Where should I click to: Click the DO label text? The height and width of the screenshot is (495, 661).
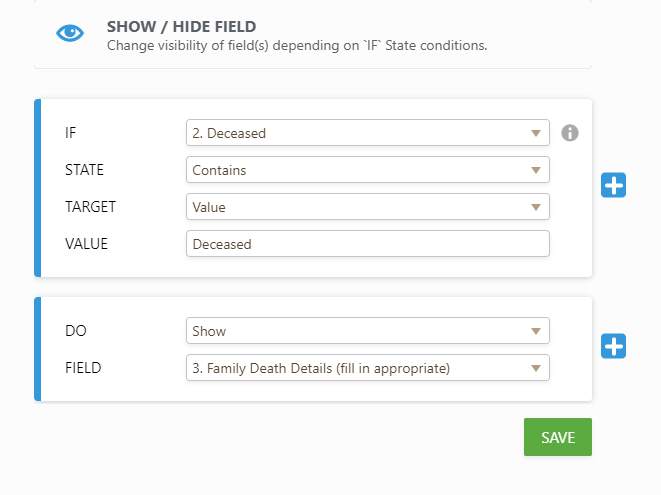point(75,331)
